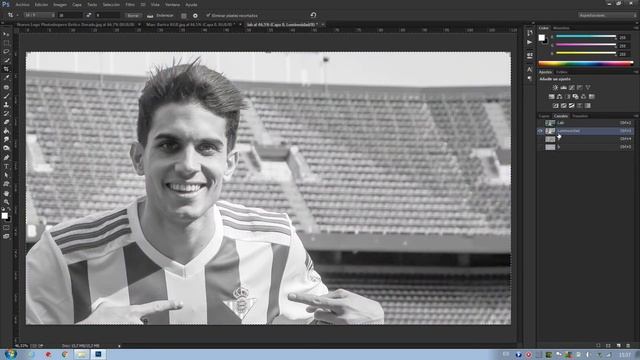The width and height of the screenshot is (640, 360).
Task: Select the History Brush tool
Action: coord(6,113)
